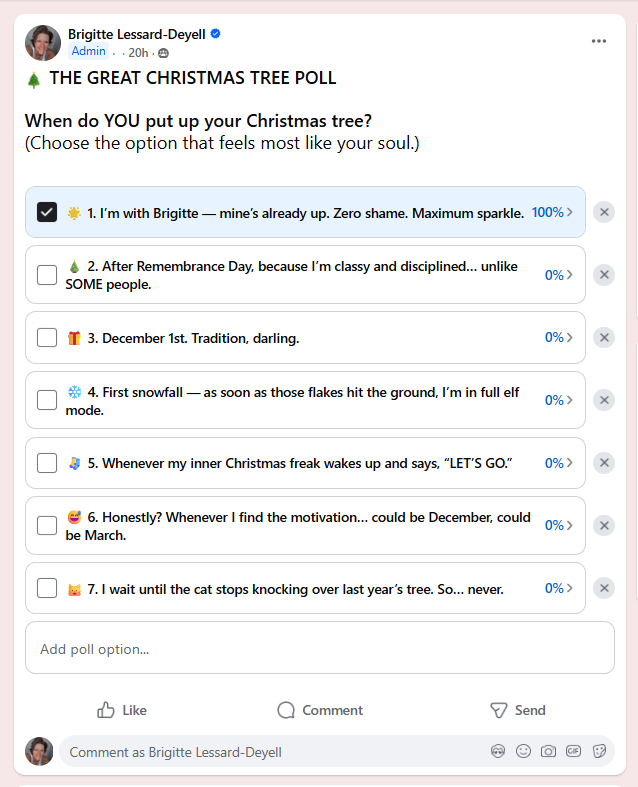Open emoji picker in comment box
Image resolution: width=638 pixels, height=787 pixels.
tap(523, 751)
